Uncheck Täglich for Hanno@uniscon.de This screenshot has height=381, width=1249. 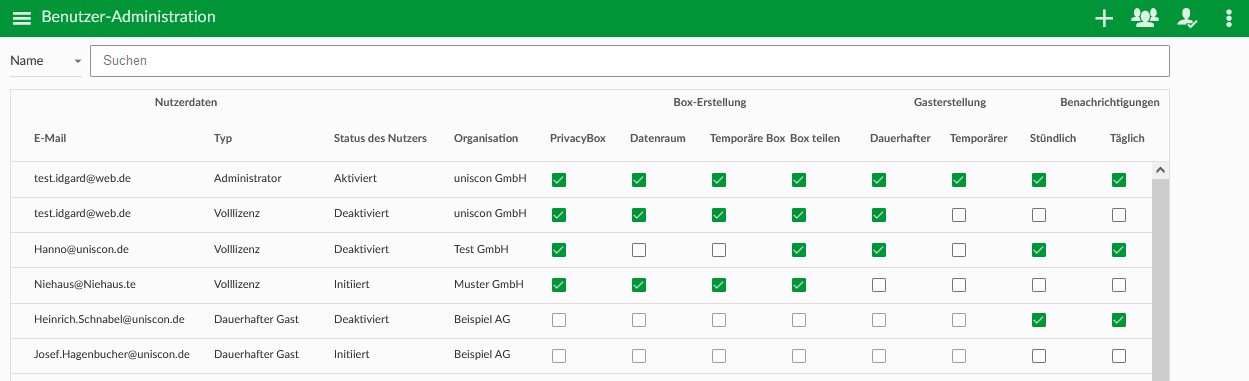[1118, 250]
